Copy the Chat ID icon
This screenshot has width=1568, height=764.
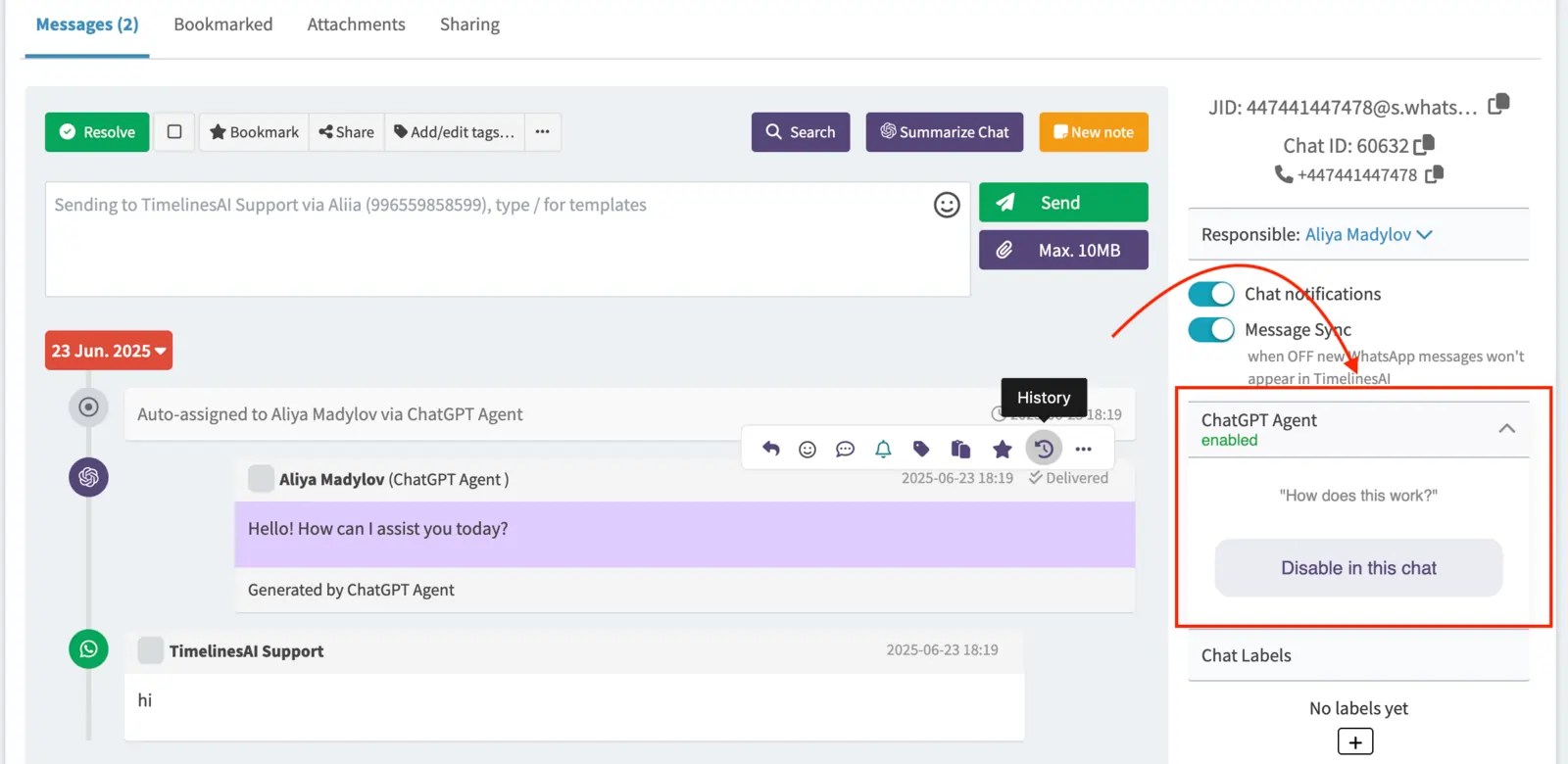pyautogui.click(x=1424, y=145)
